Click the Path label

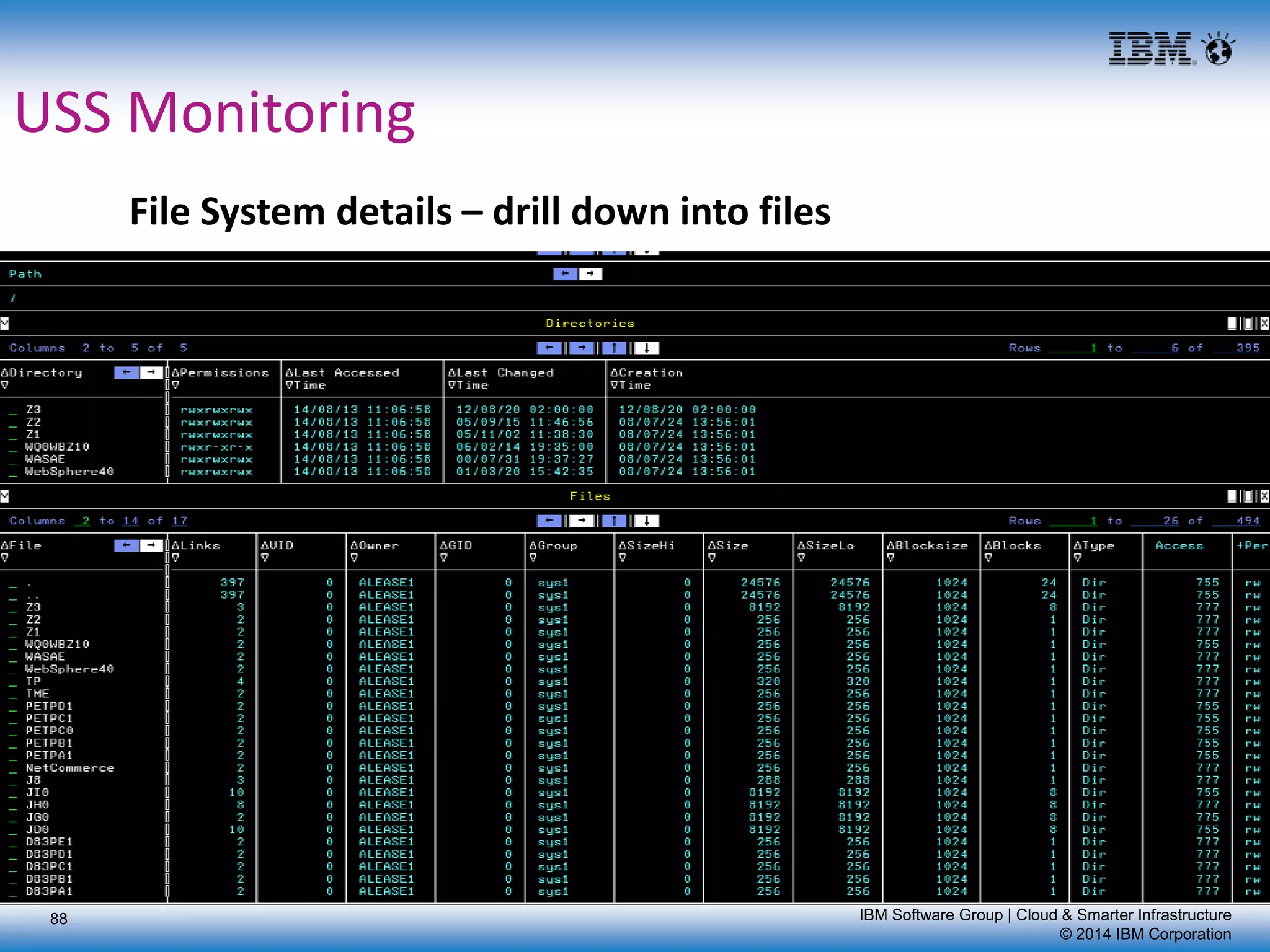click(25, 273)
